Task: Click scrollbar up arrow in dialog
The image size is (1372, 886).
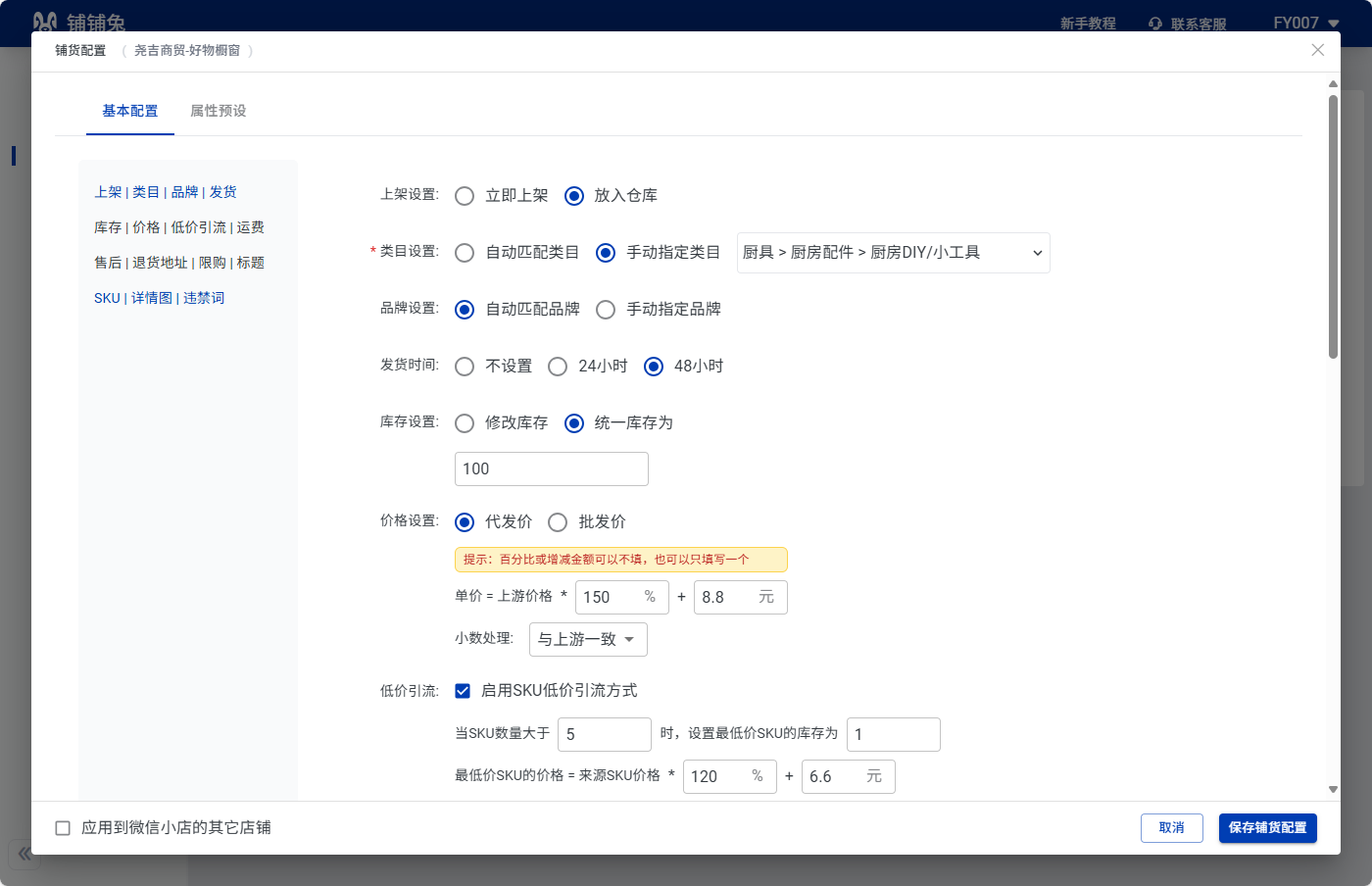Action: coord(1333,84)
